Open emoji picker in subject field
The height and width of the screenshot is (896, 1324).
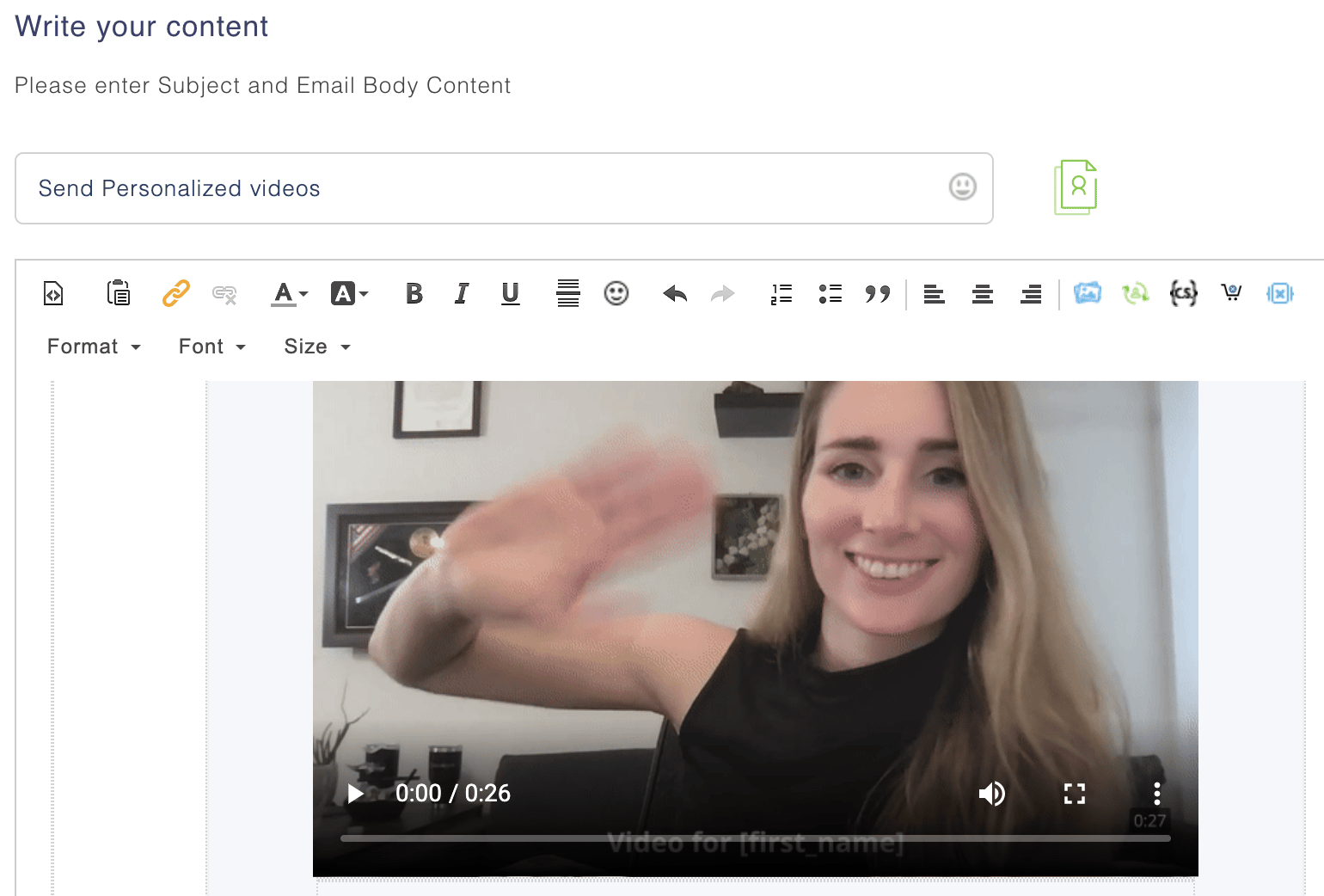(x=962, y=187)
